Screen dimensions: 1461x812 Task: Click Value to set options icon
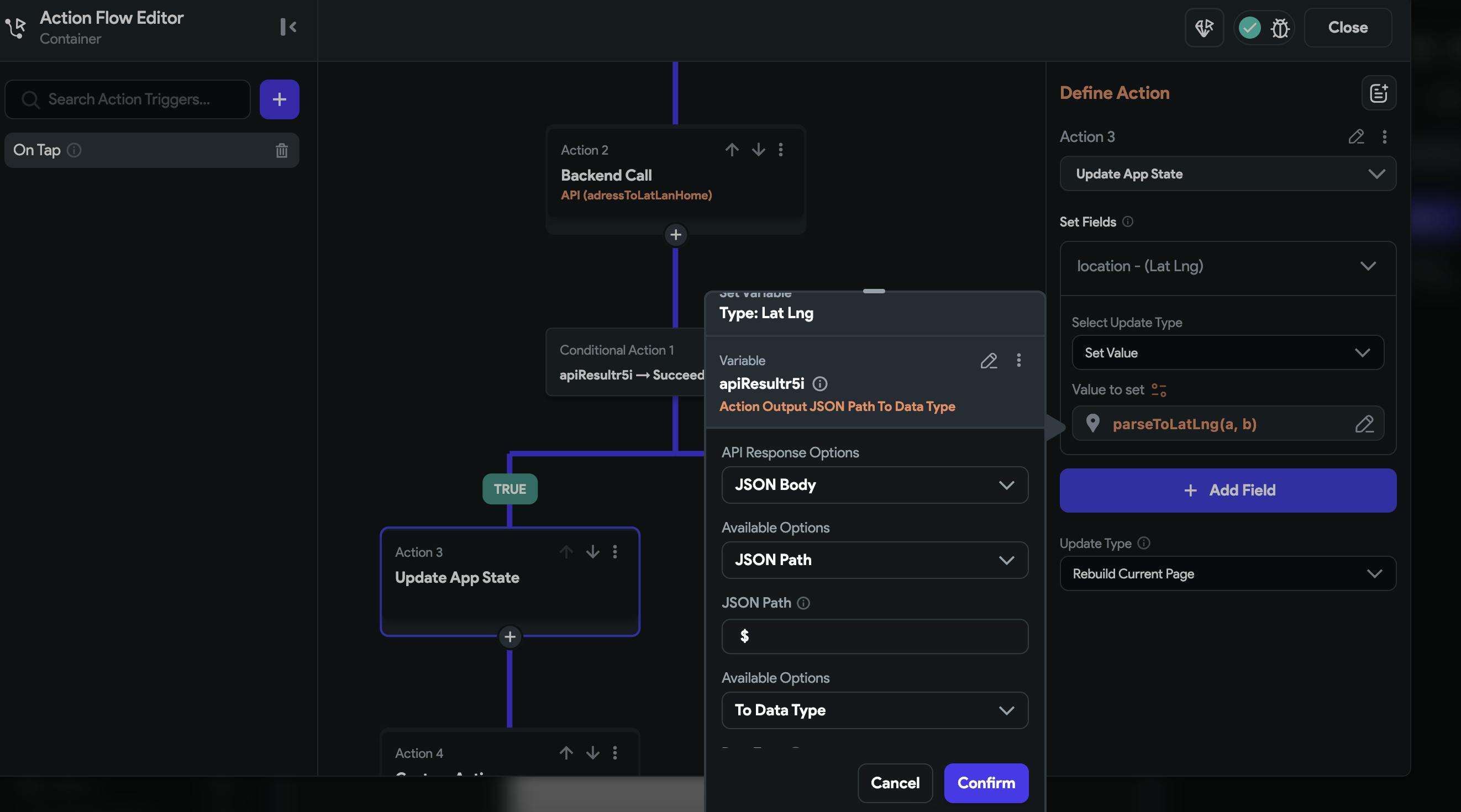[x=1159, y=389]
